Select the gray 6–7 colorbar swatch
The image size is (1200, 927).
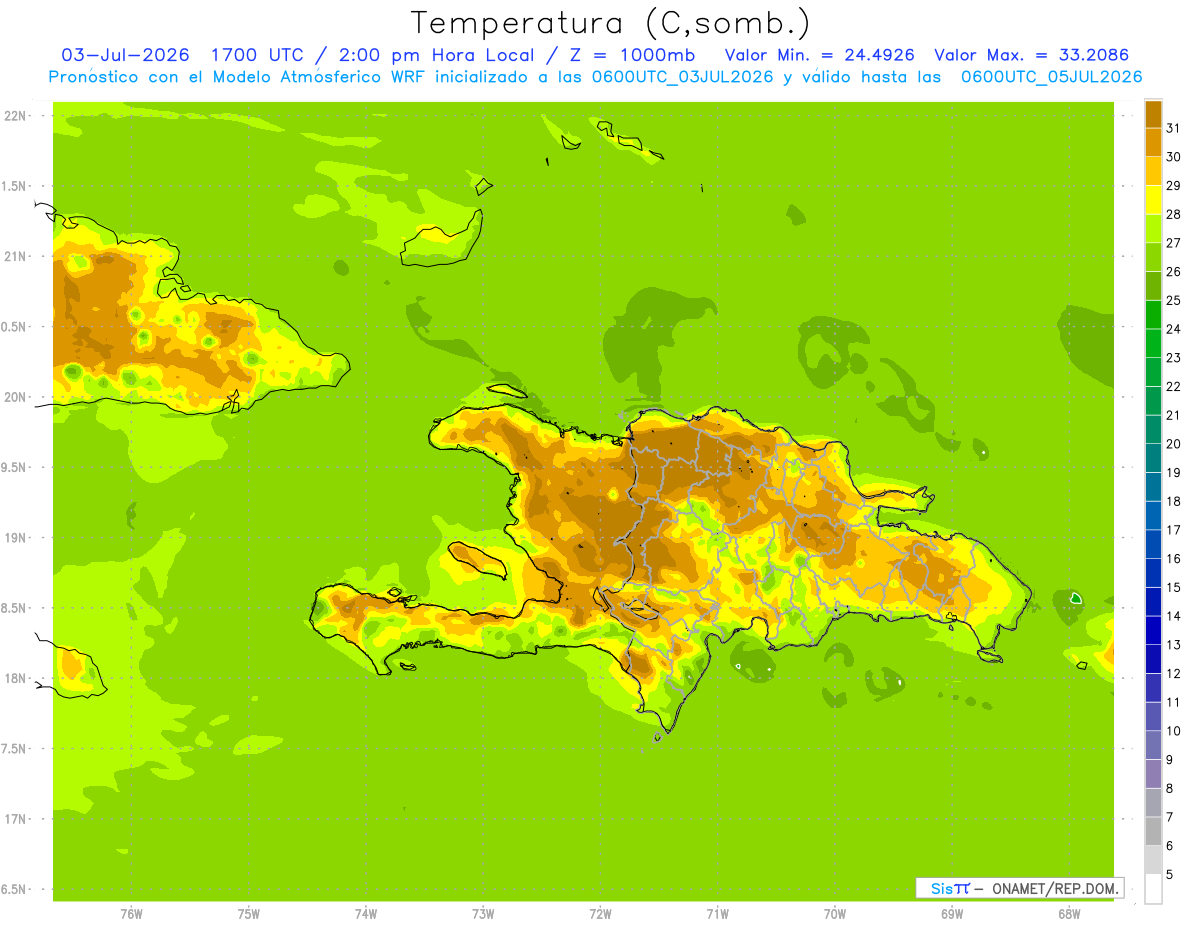tap(1153, 831)
